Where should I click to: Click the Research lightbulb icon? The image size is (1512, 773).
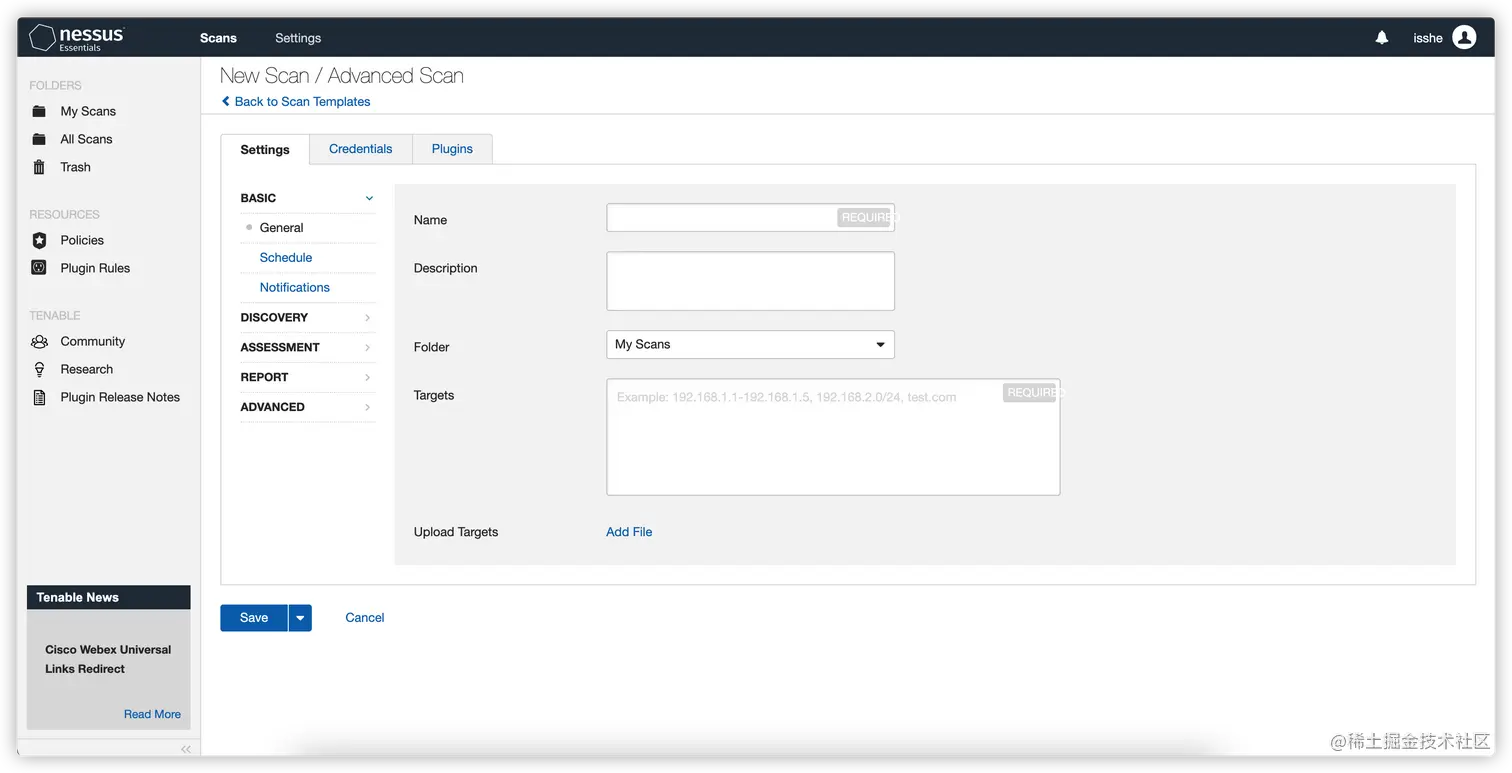[39, 369]
